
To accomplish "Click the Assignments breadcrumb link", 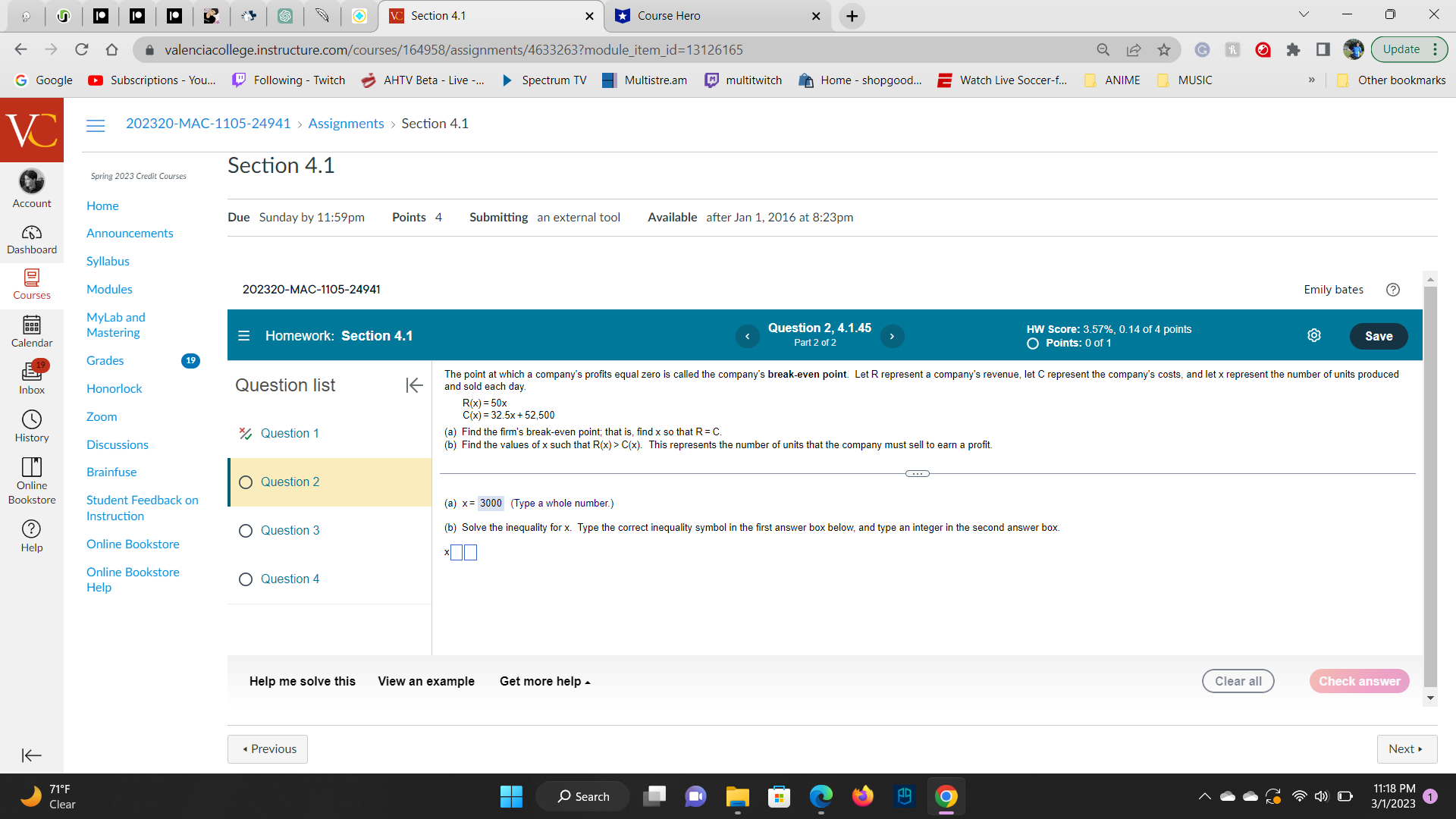I will [346, 124].
